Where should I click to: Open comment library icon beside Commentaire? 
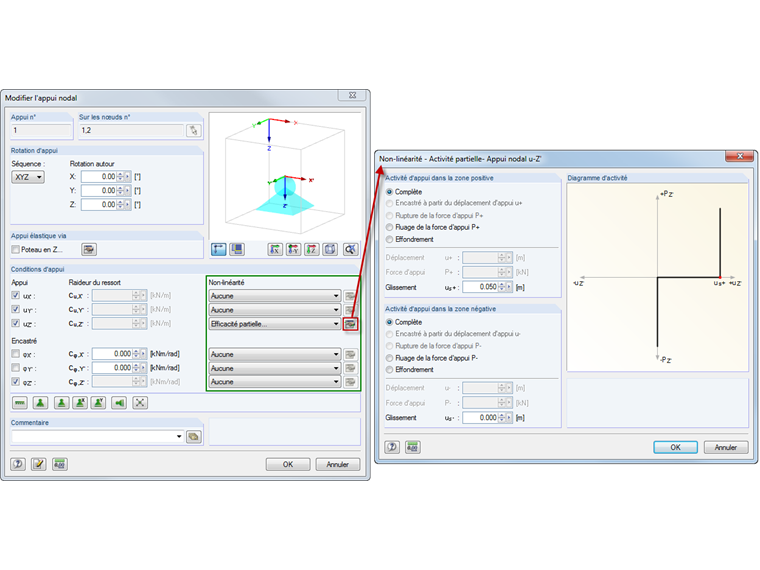coord(194,437)
